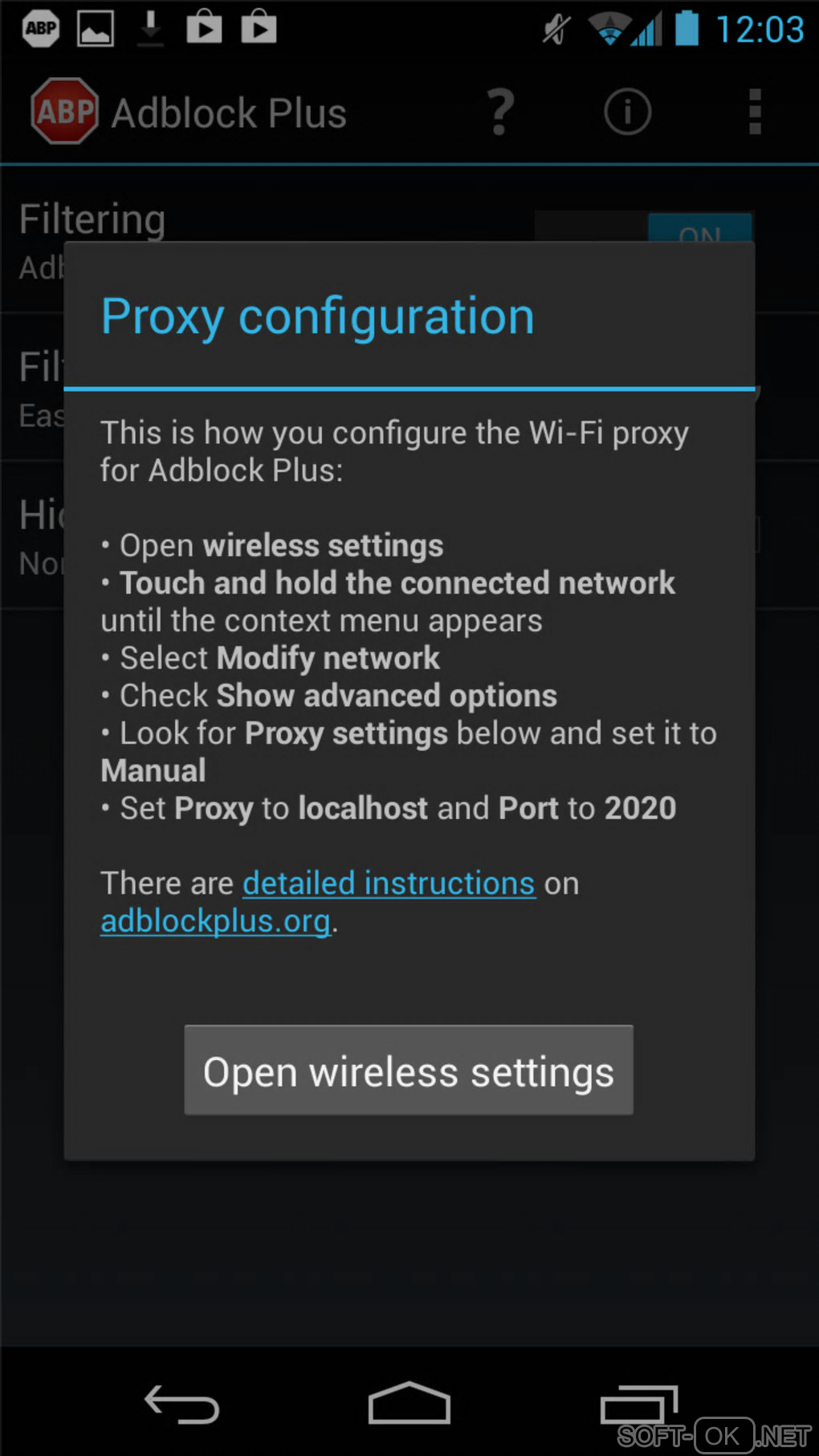This screenshot has width=819, height=1456.
Task: Open the recent apps navigation button
Action: point(639,1405)
